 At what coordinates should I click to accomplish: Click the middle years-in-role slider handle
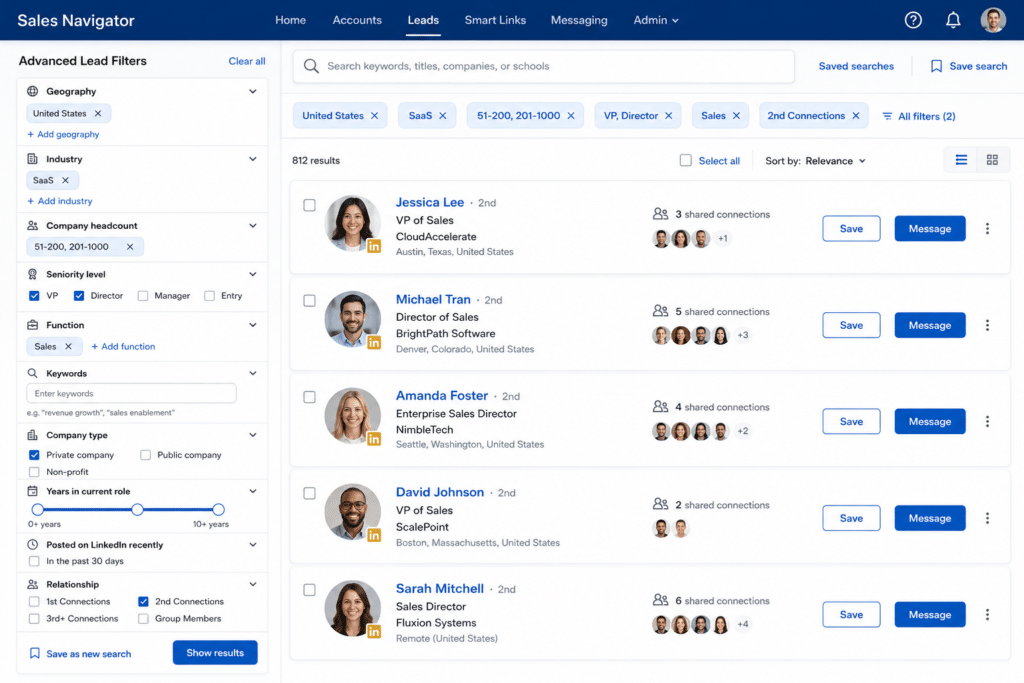pos(137,509)
